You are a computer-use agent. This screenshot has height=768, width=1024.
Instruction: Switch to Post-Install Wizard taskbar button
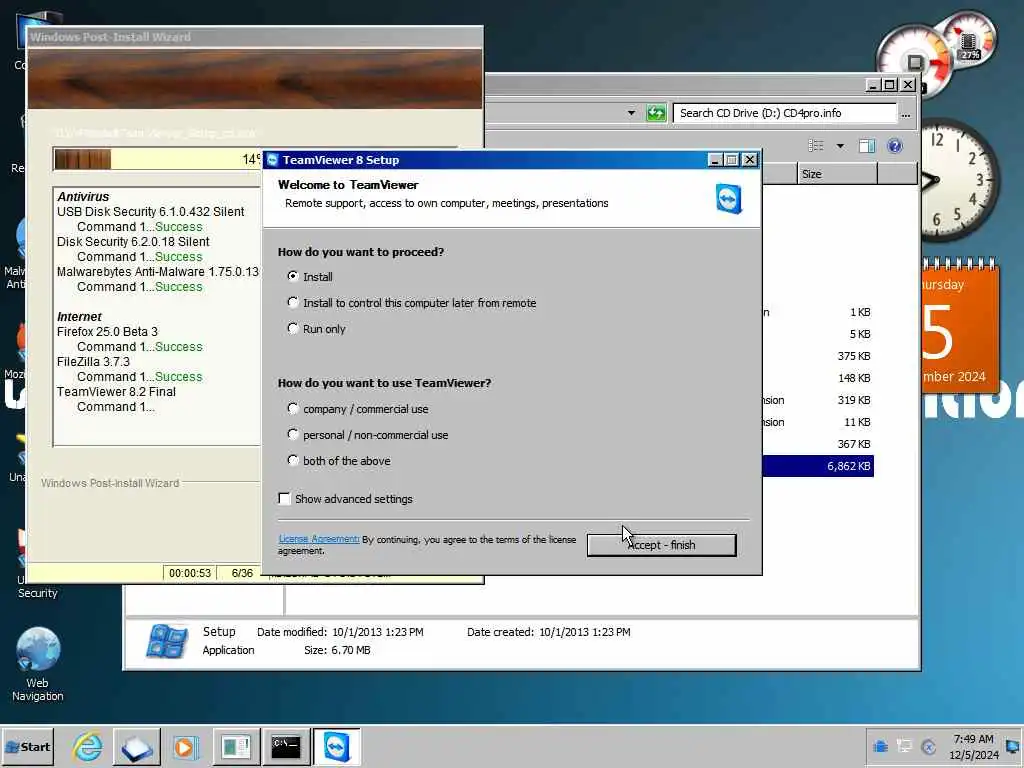236,746
